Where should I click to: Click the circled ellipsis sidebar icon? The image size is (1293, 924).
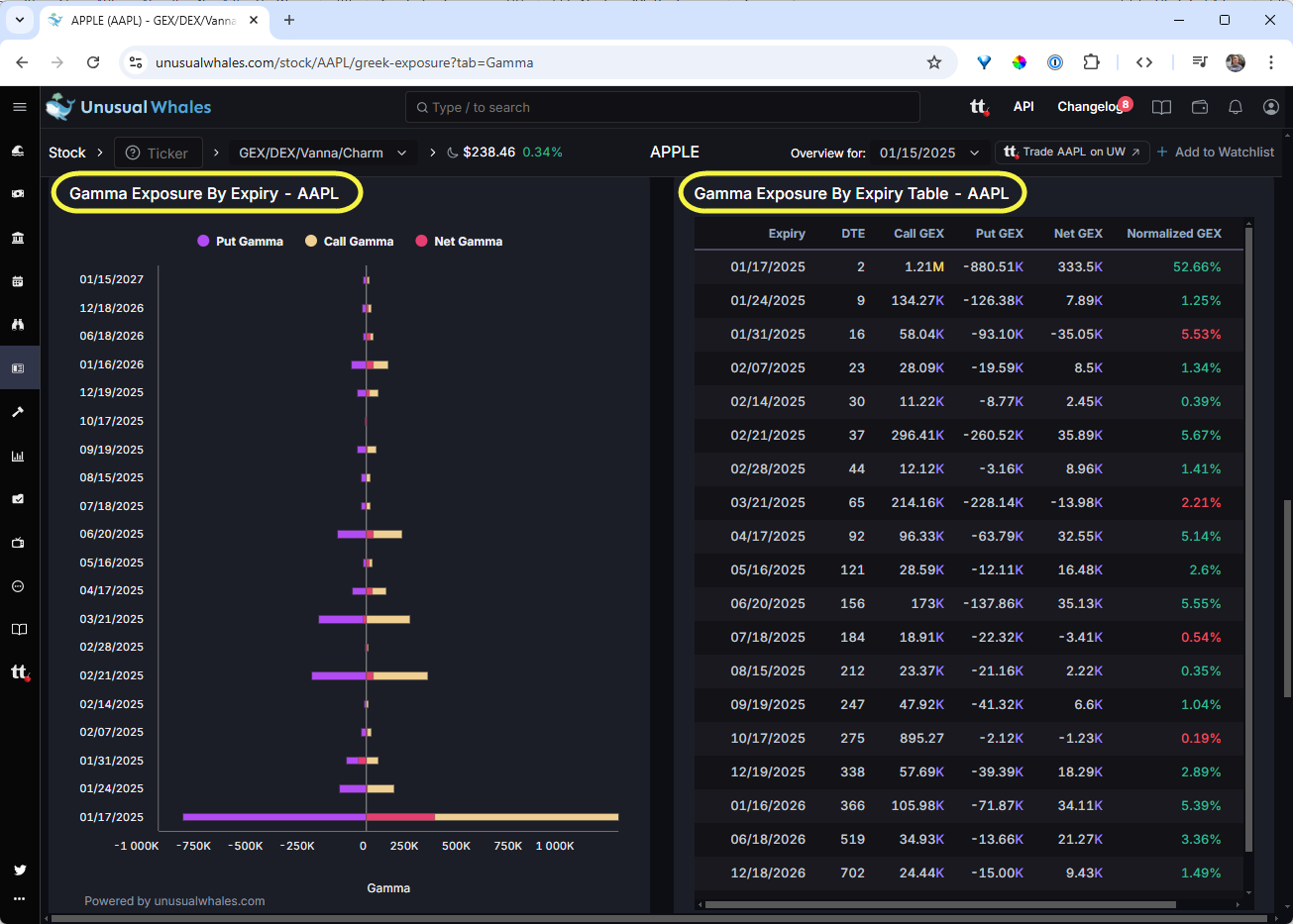[18, 586]
